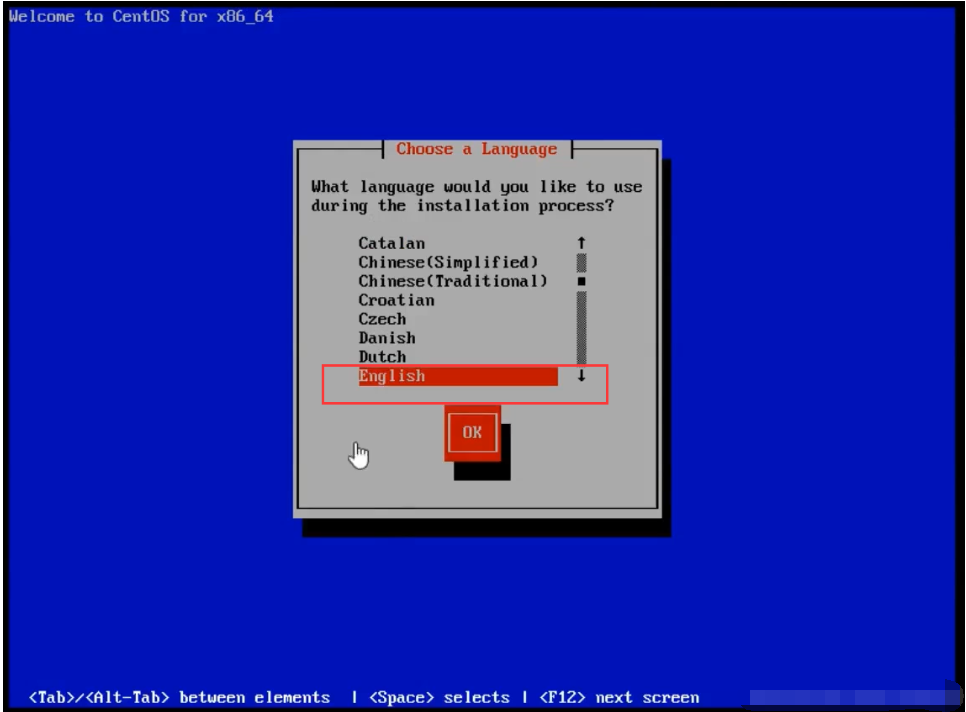Confirm language with the OK button
The image size is (966, 712).
[x=473, y=433]
